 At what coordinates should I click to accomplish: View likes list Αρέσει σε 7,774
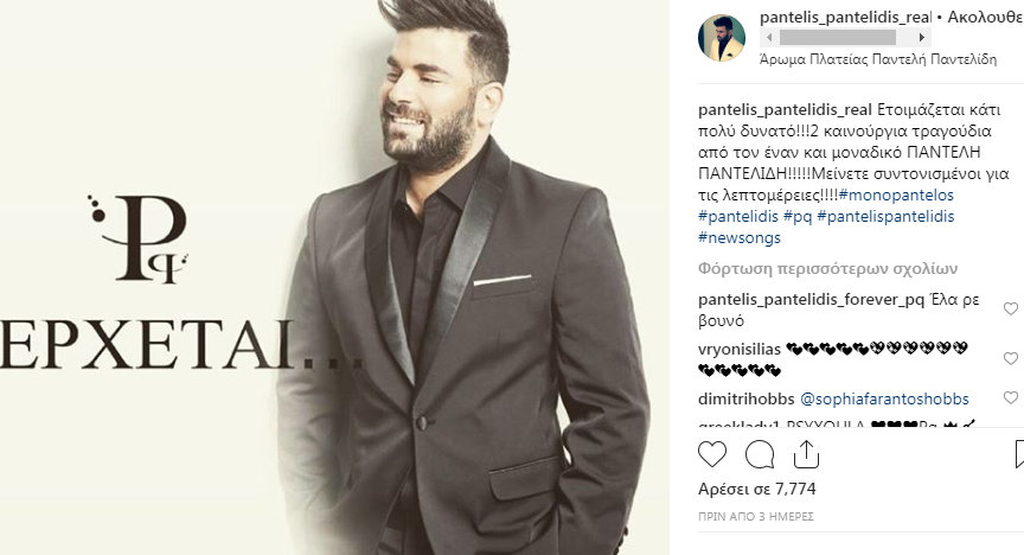click(757, 489)
